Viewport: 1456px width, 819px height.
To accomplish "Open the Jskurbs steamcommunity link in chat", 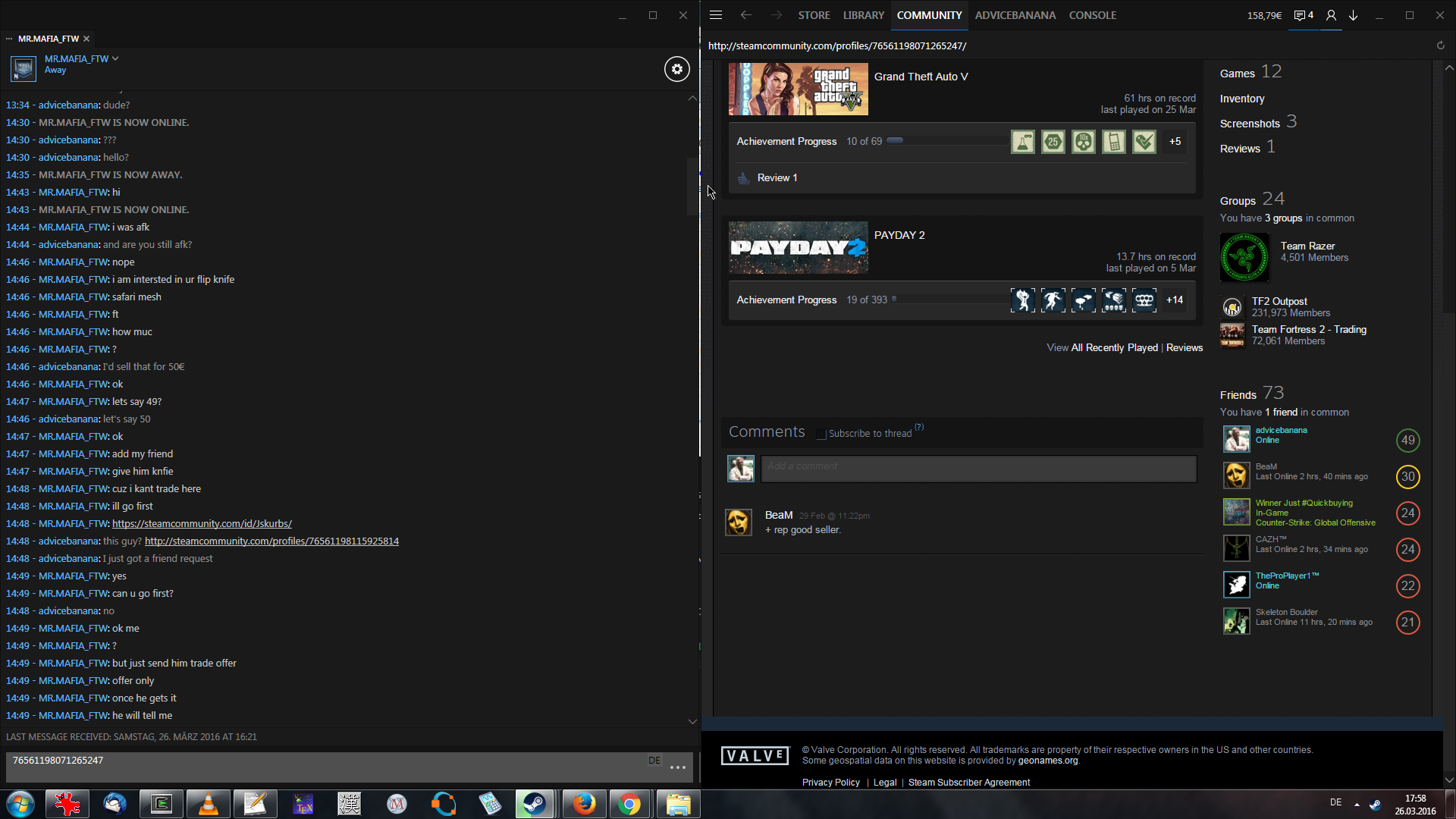I will click(202, 524).
